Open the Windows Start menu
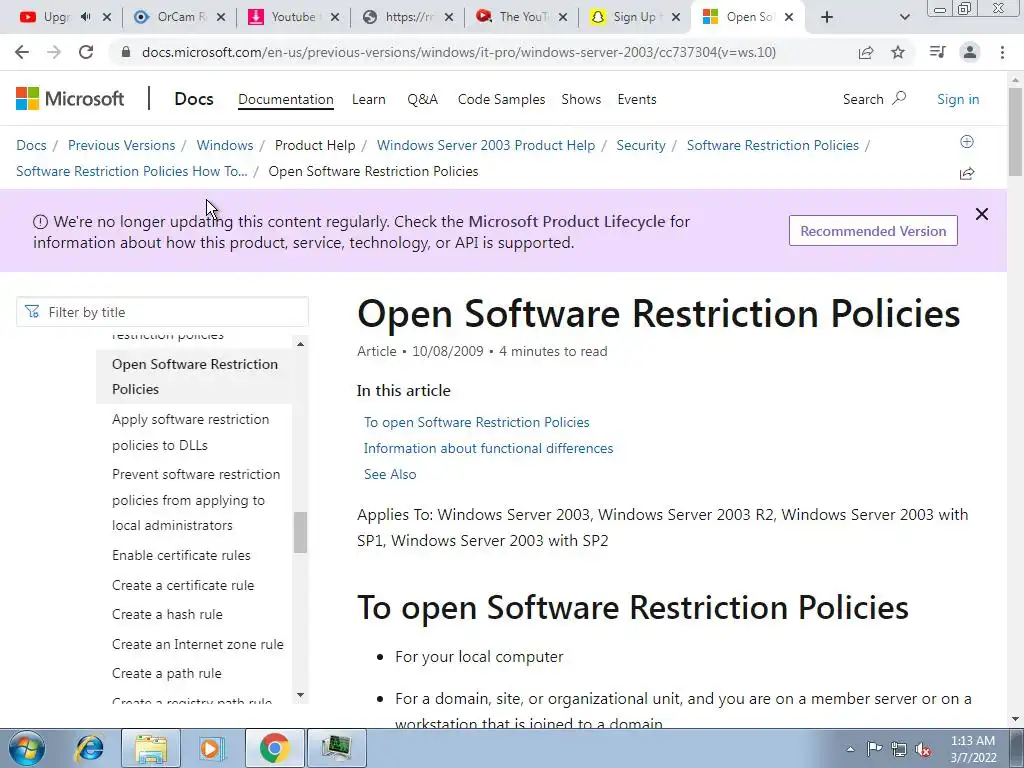1024x768 pixels. click(26, 748)
